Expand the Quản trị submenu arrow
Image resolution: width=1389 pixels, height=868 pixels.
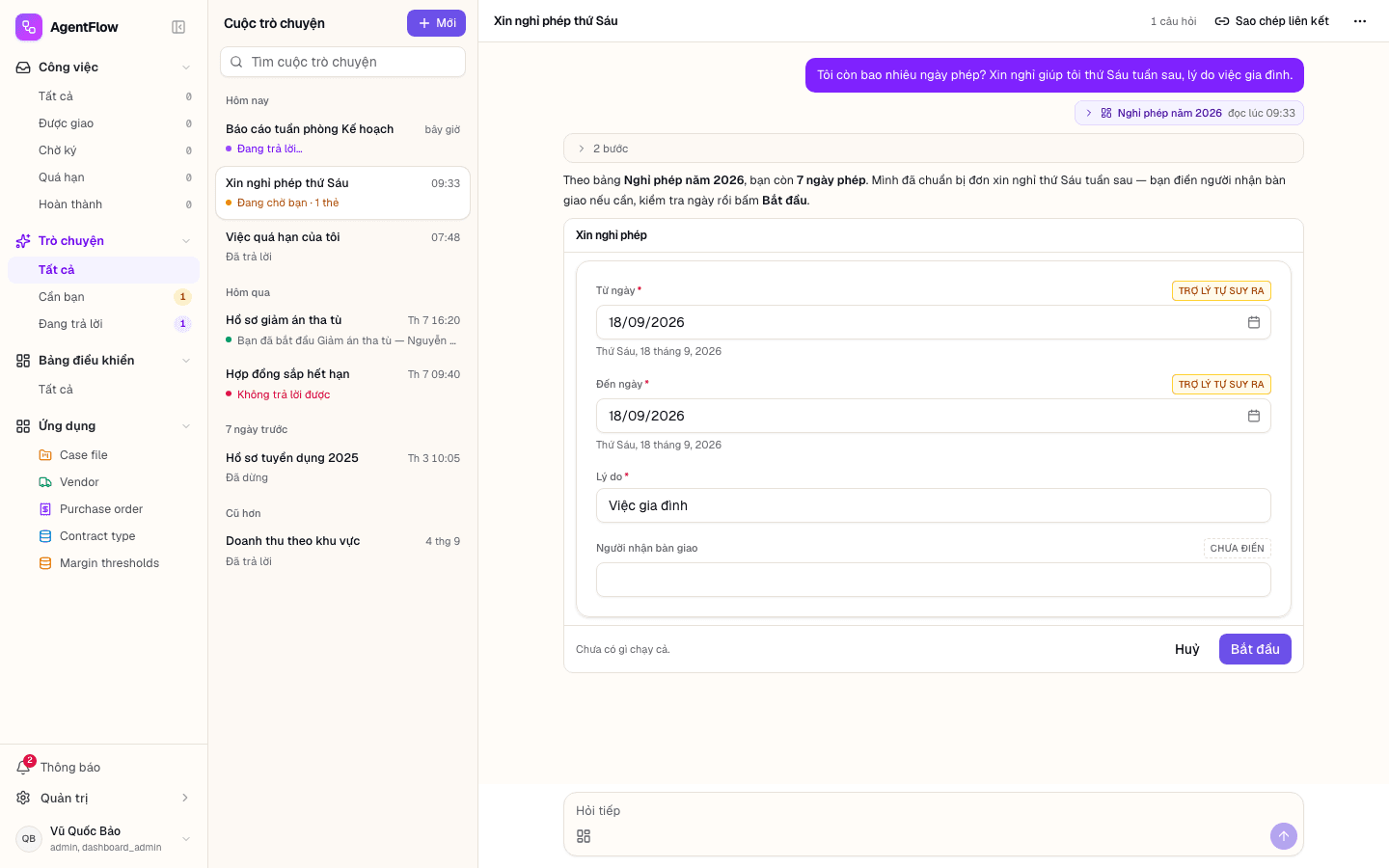point(185,798)
